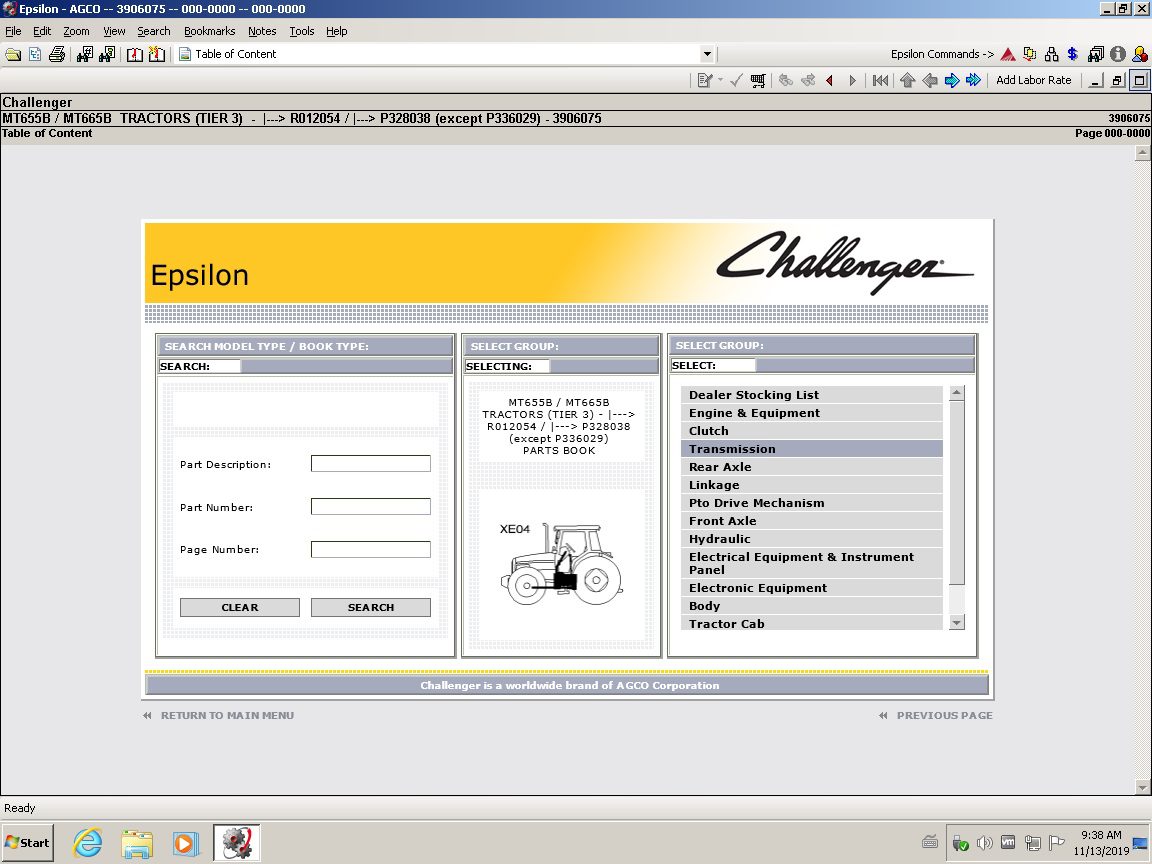Click the red AGCO triangle command icon
Image resolution: width=1152 pixels, height=864 pixels.
pos(1008,54)
